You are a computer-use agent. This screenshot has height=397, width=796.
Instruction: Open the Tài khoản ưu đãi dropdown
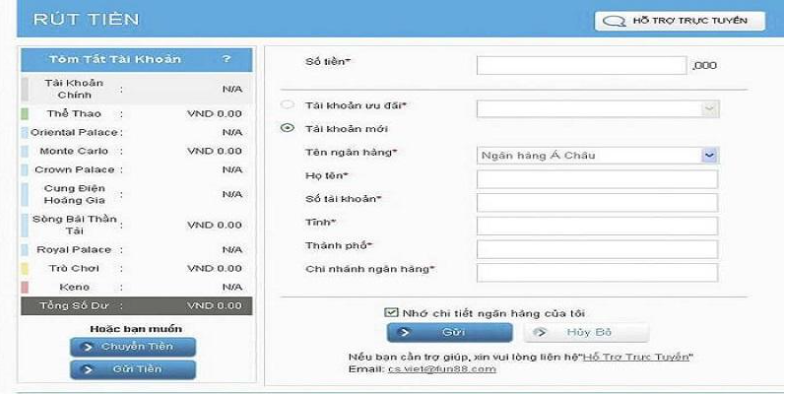598,109
